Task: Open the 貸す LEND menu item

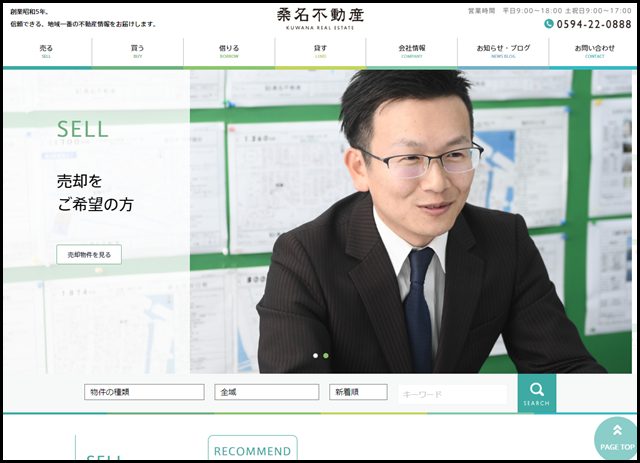Action: pyautogui.click(x=320, y=51)
